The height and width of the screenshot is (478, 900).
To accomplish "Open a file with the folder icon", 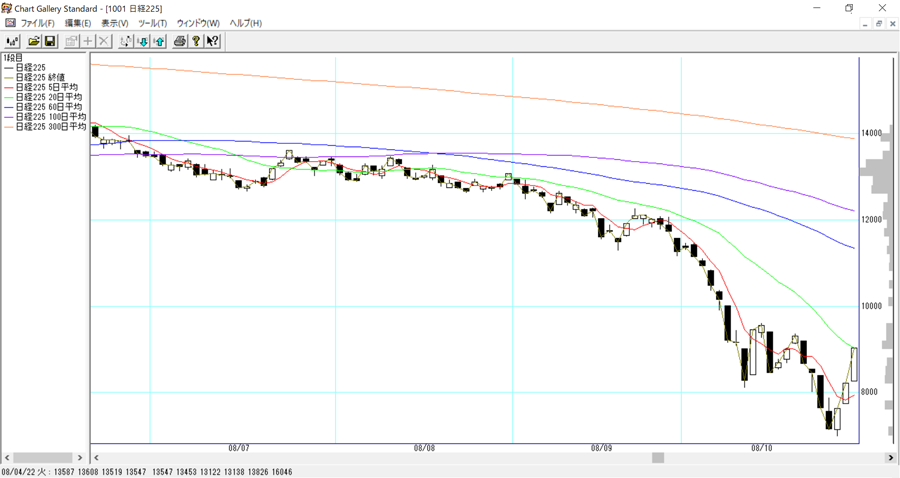I will click(x=34, y=41).
